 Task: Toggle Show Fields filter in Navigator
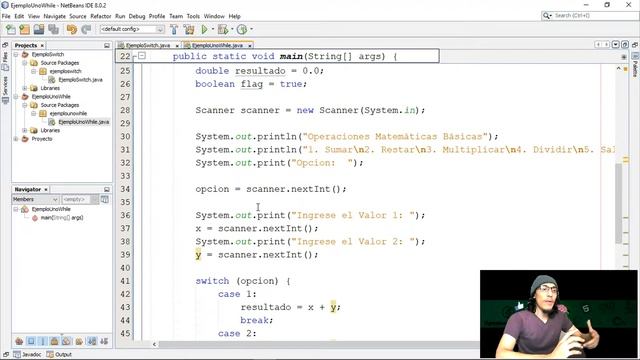click(x=31, y=341)
